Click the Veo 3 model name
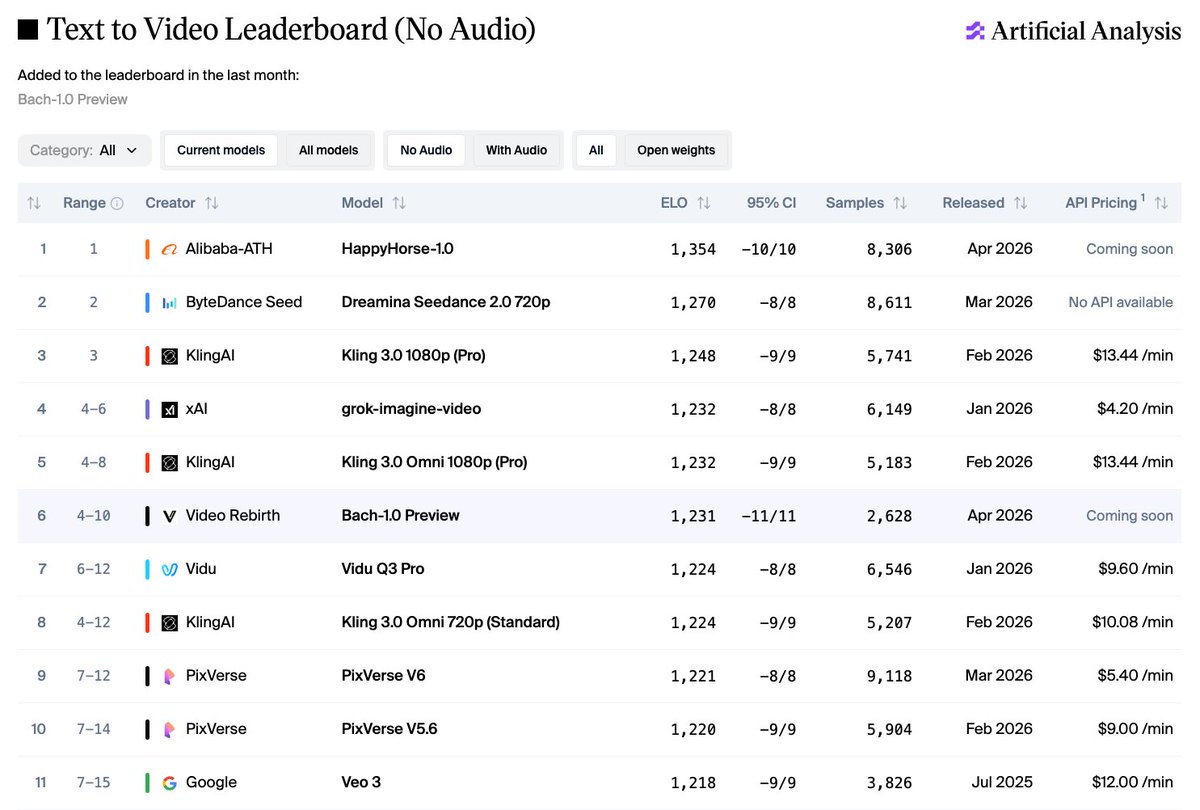 coord(361,782)
